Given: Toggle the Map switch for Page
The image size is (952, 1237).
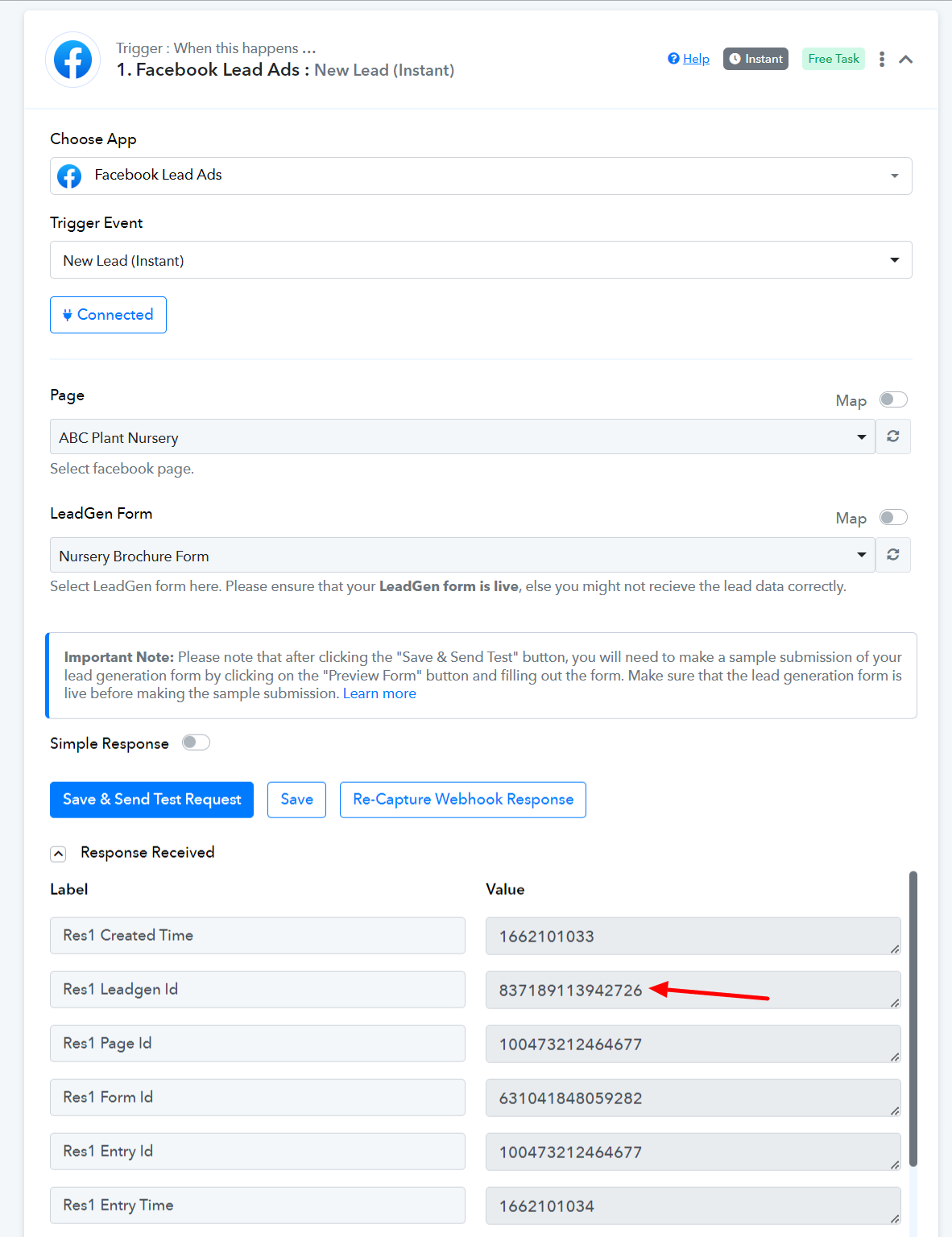Looking at the screenshot, I should [893, 399].
